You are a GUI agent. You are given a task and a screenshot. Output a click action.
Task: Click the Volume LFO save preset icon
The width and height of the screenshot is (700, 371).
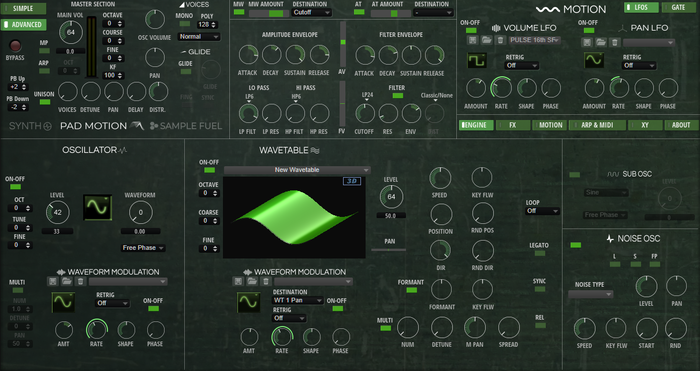coord(473,40)
